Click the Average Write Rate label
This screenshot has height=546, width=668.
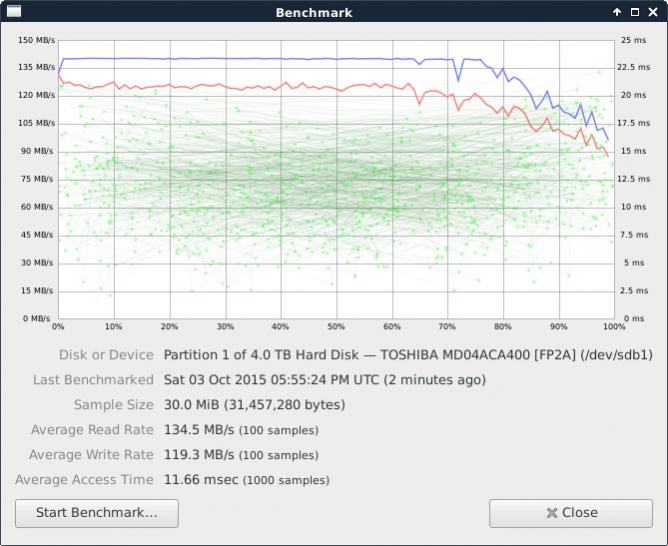91,455
